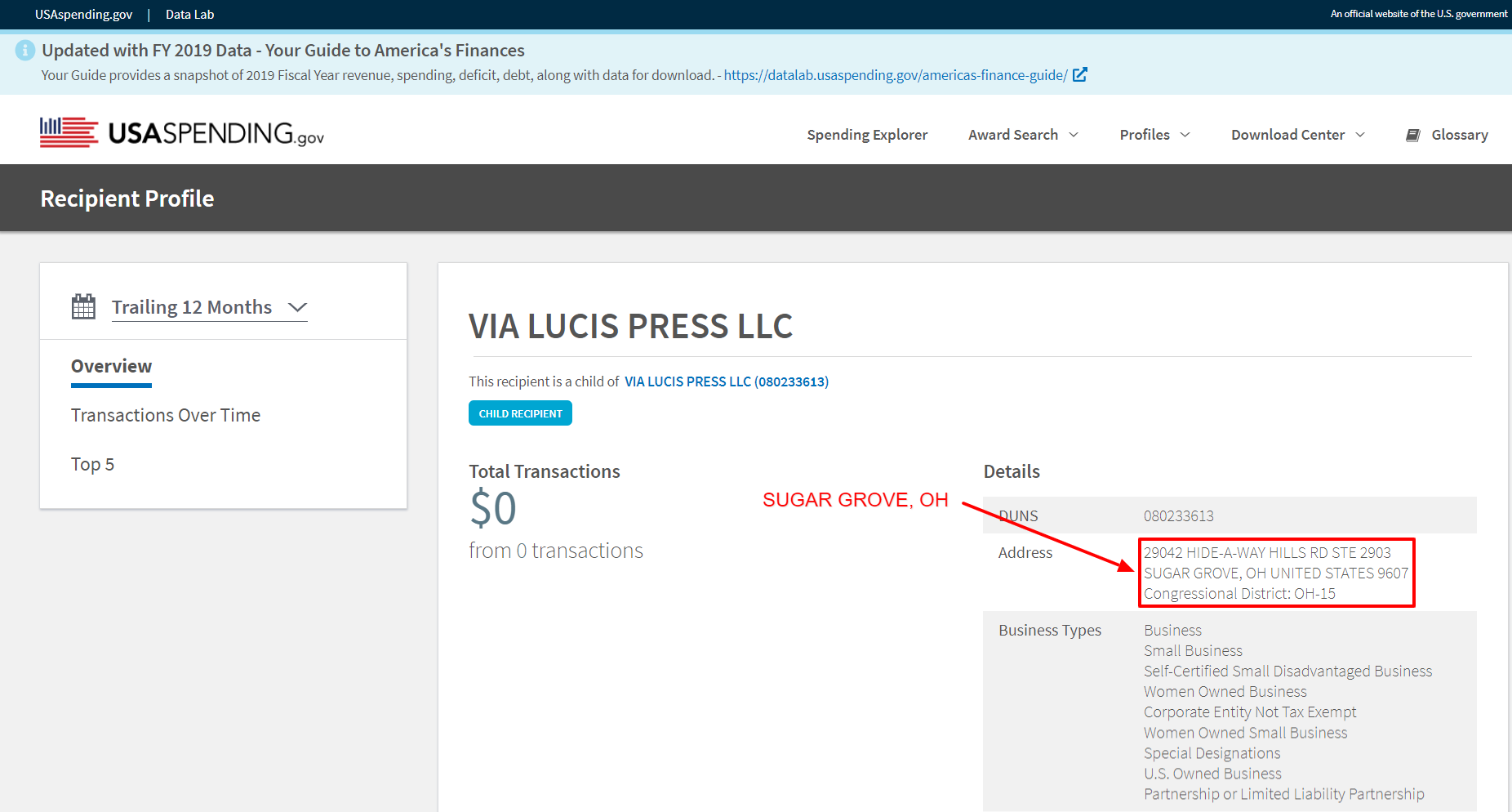This screenshot has width=1512, height=812.
Task: Open Data Lab link in top bar
Action: tap(189, 15)
